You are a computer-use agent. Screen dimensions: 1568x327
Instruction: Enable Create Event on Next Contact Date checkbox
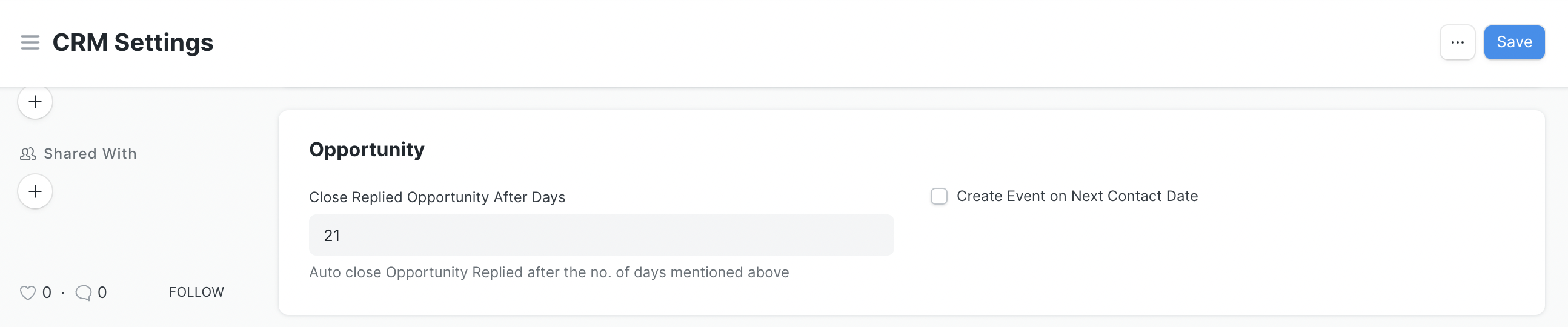(x=938, y=196)
